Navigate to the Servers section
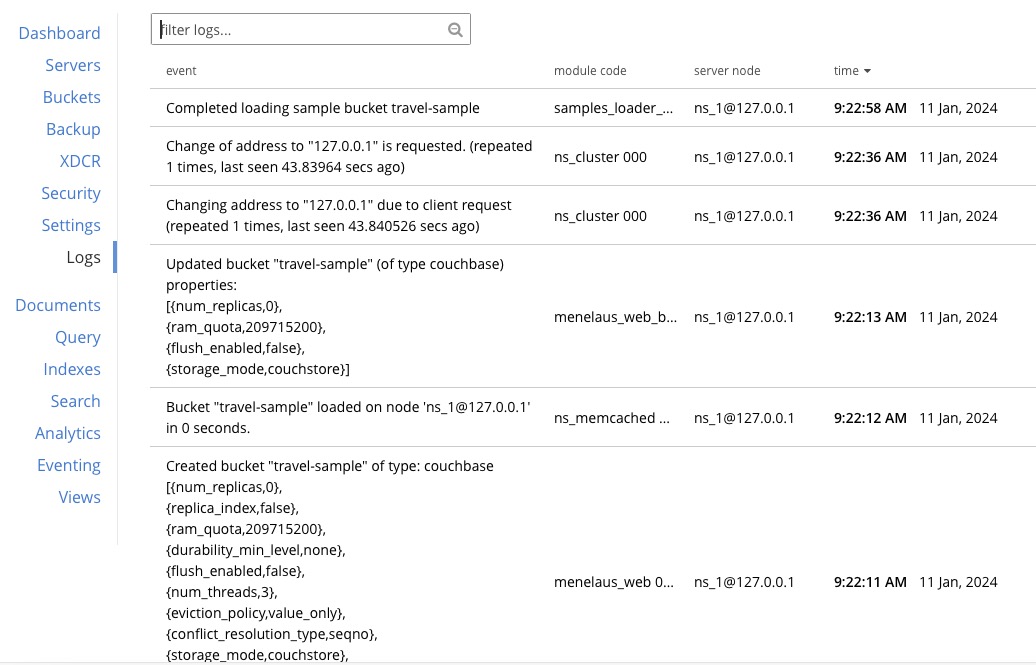 click(73, 65)
